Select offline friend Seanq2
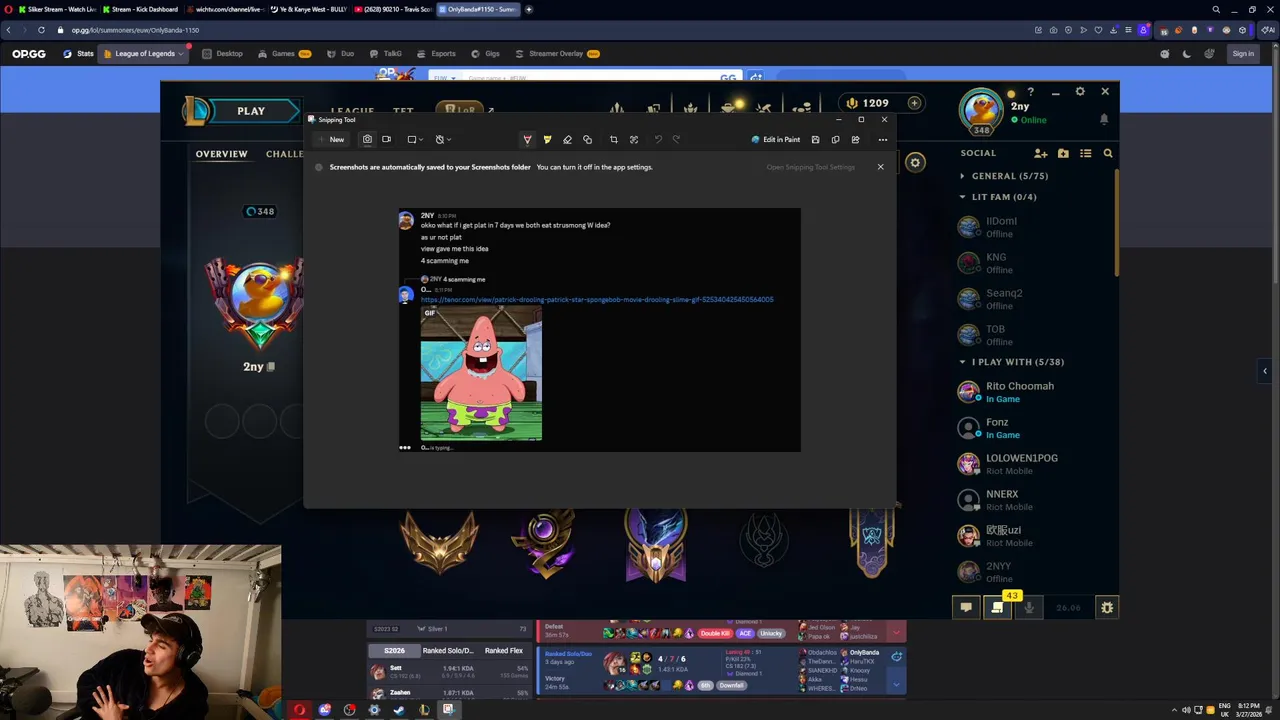Screen dimensions: 1280x720 [1035, 299]
